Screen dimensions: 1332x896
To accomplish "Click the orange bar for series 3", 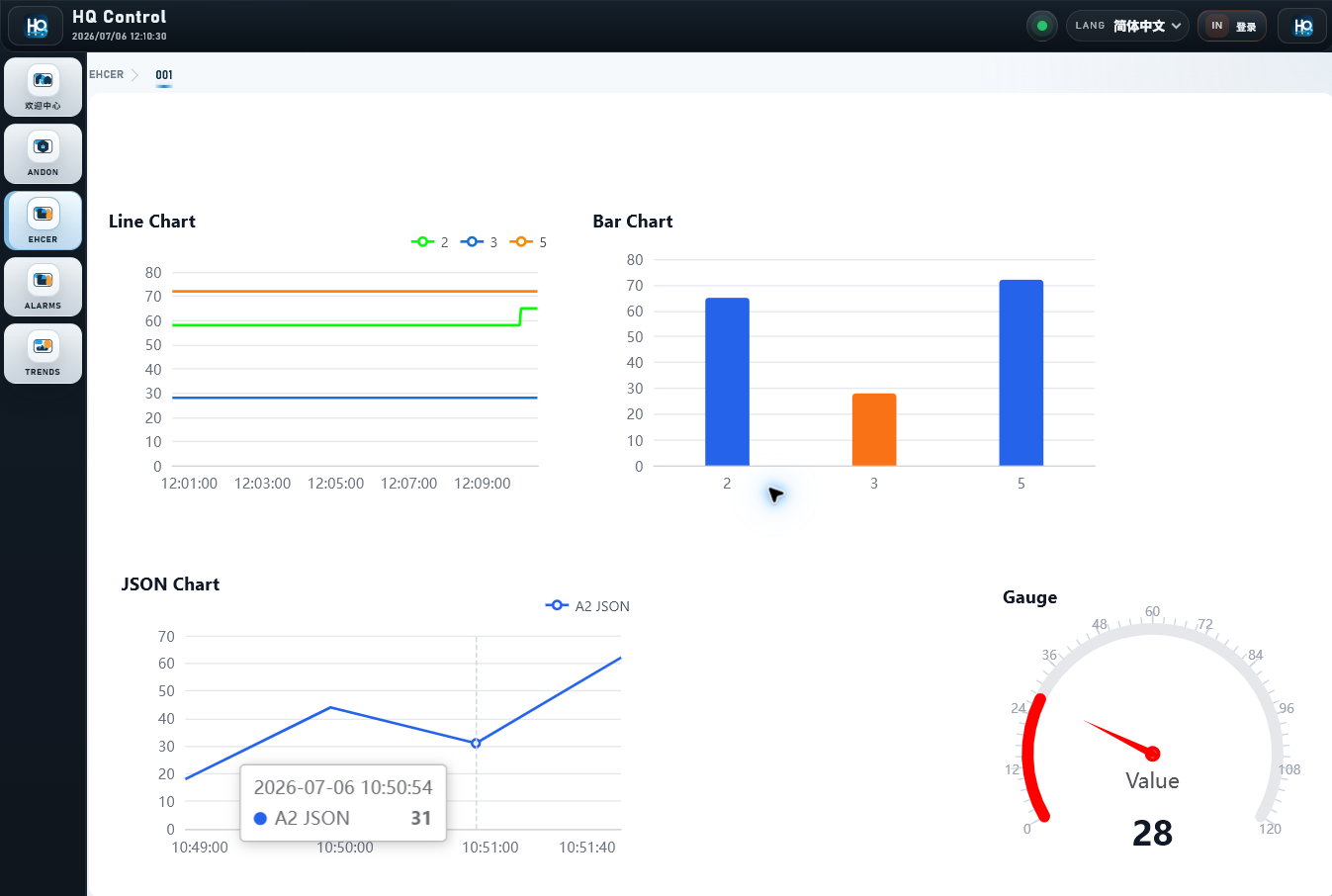I will pyautogui.click(x=874, y=429).
